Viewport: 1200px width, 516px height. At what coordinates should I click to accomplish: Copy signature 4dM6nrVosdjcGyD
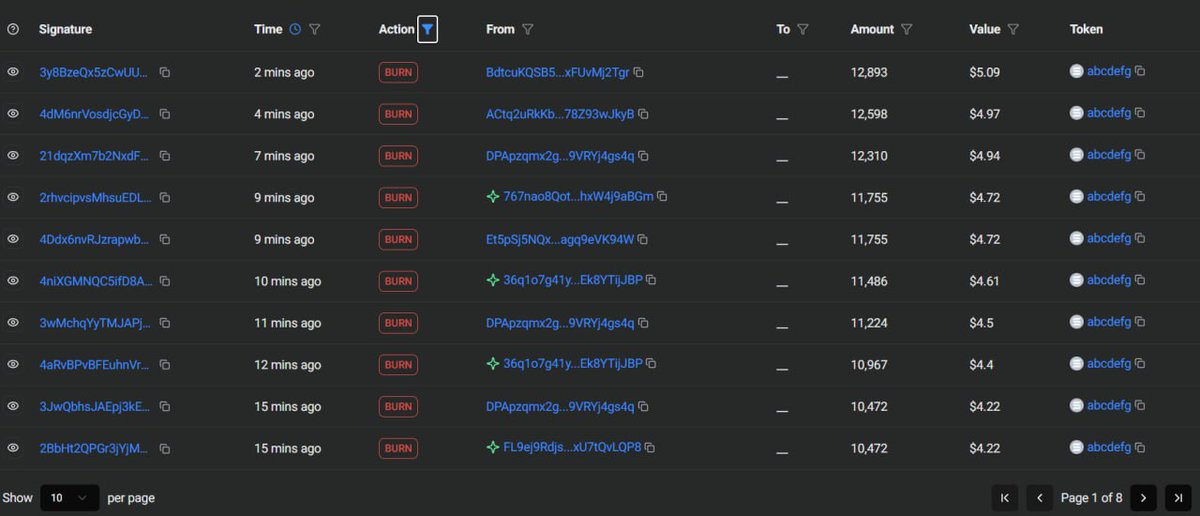point(165,114)
